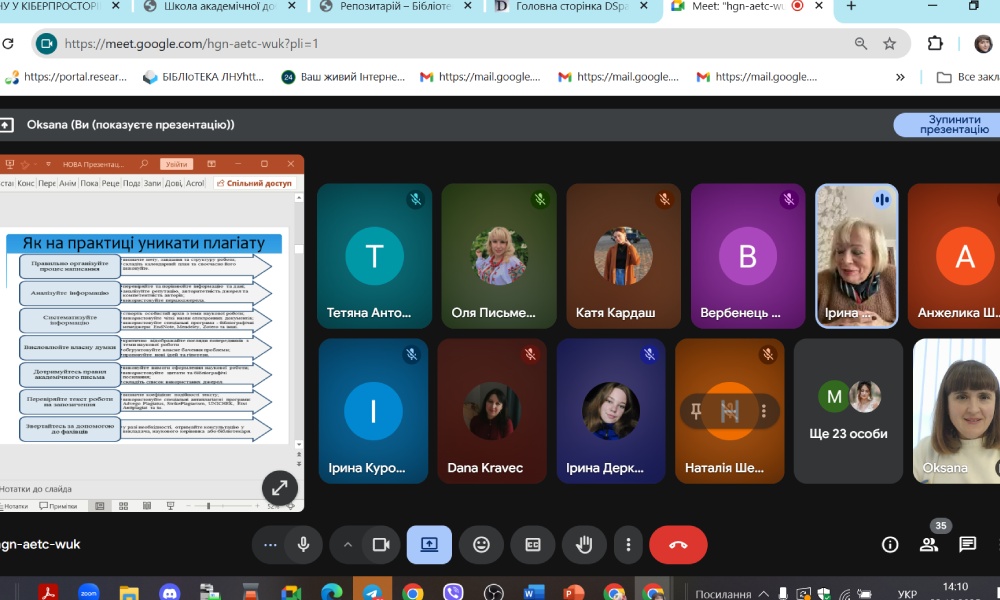
Task: Open the chat with everyone panel
Action: click(x=967, y=545)
